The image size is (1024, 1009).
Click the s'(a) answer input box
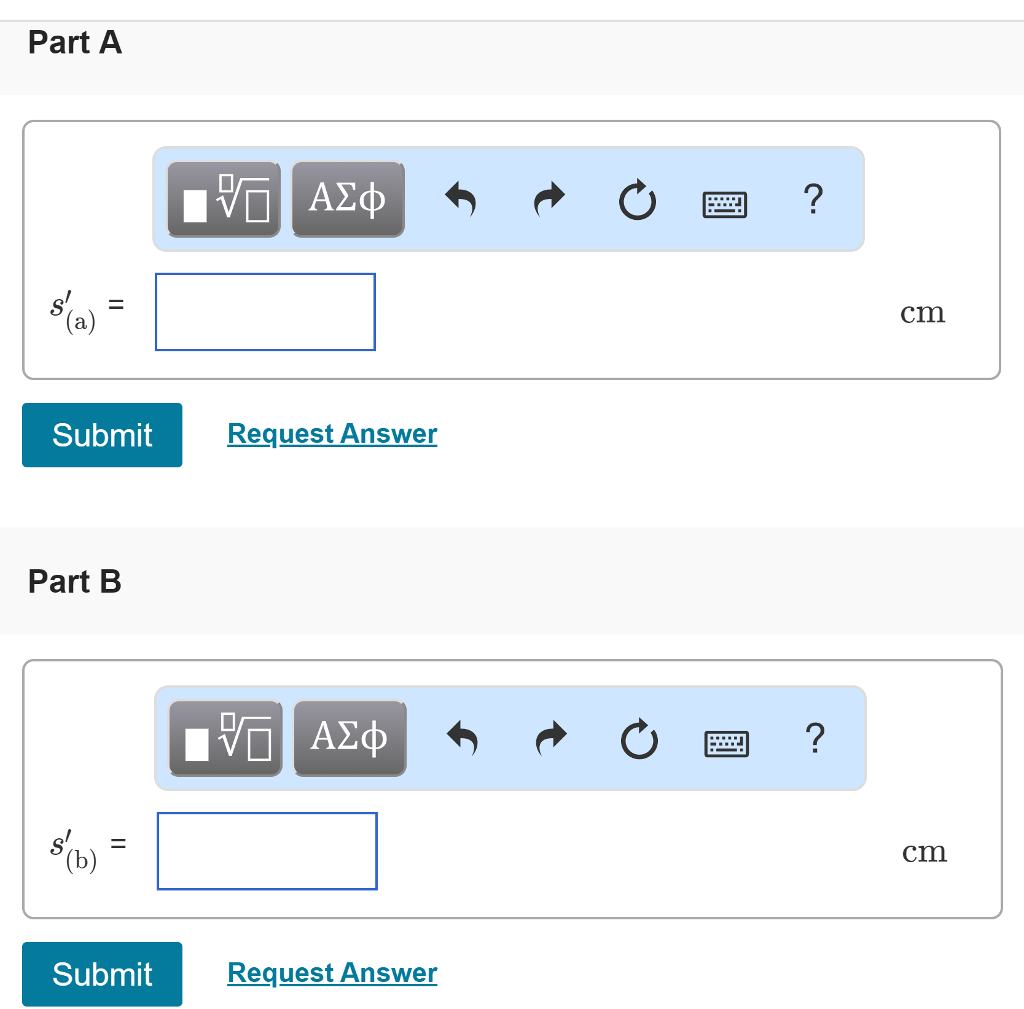pyautogui.click(x=265, y=312)
